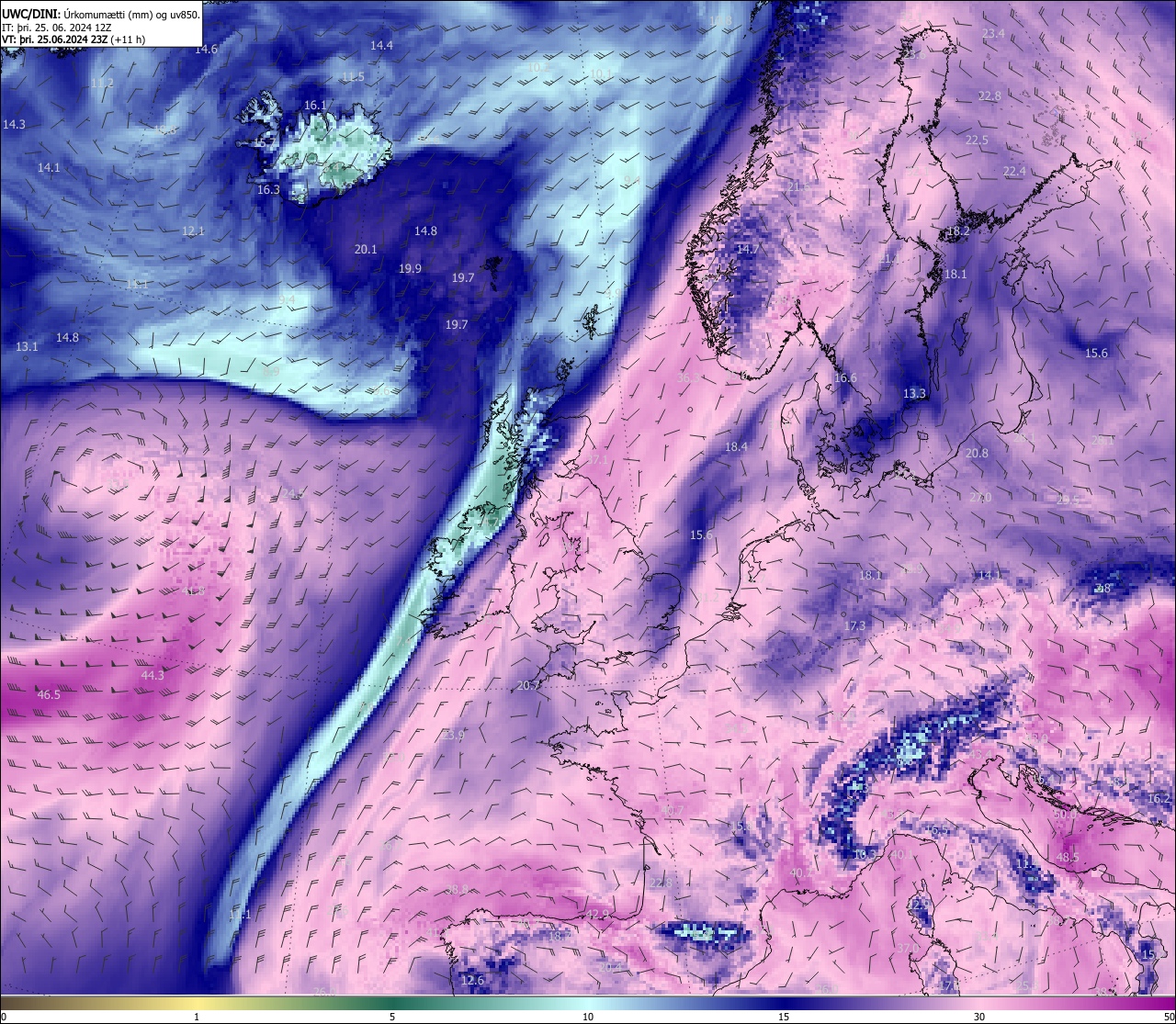This screenshot has width=1176, height=1024.
Task: Click the legend tick label 5
Action: 392,1017
